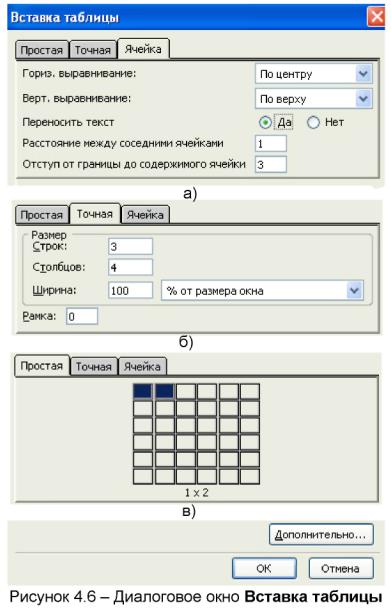Select the bottom-right cell of table grid
Viewport: 391px width, 610px height.
pyautogui.click(x=250, y=477)
